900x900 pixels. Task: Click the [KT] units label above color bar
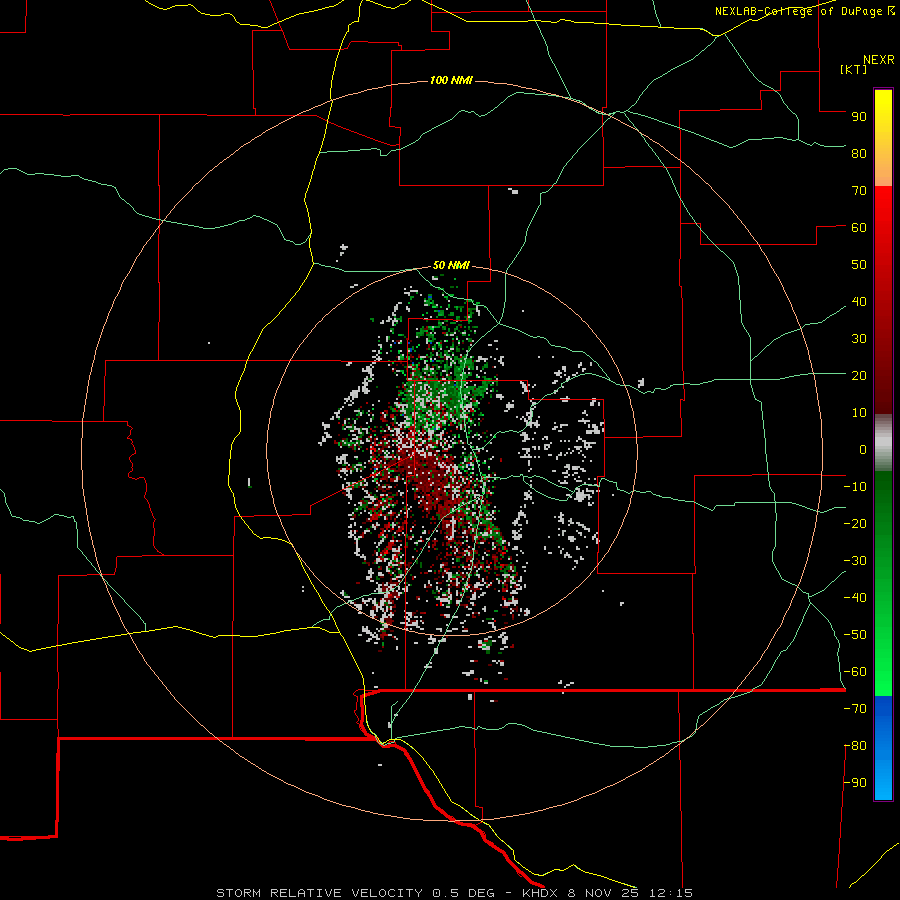point(854,69)
